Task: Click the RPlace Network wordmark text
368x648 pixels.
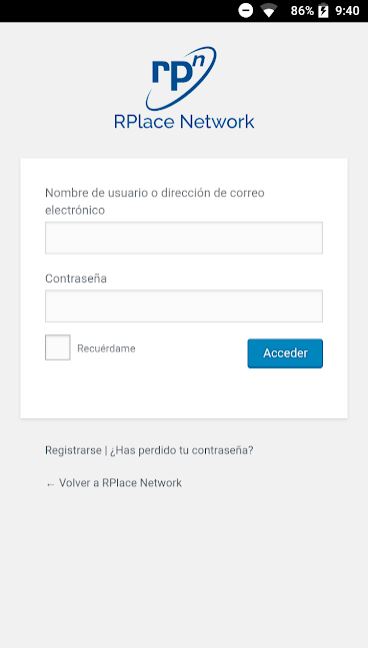Action: [184, 122]
